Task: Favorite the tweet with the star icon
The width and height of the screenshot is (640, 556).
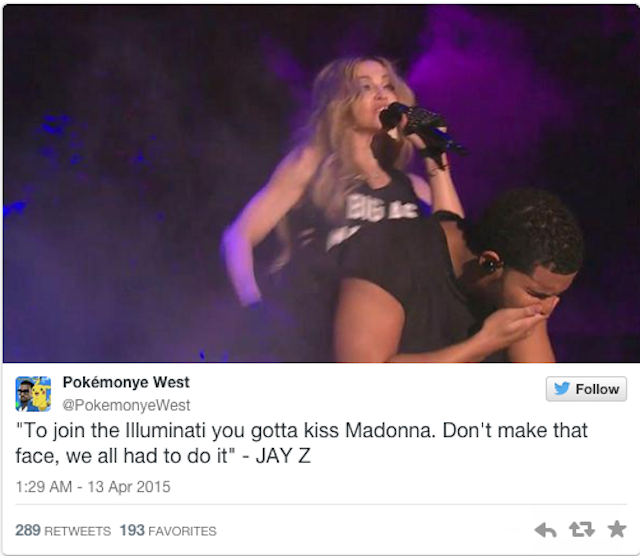Action: click(x=617, y=529)
